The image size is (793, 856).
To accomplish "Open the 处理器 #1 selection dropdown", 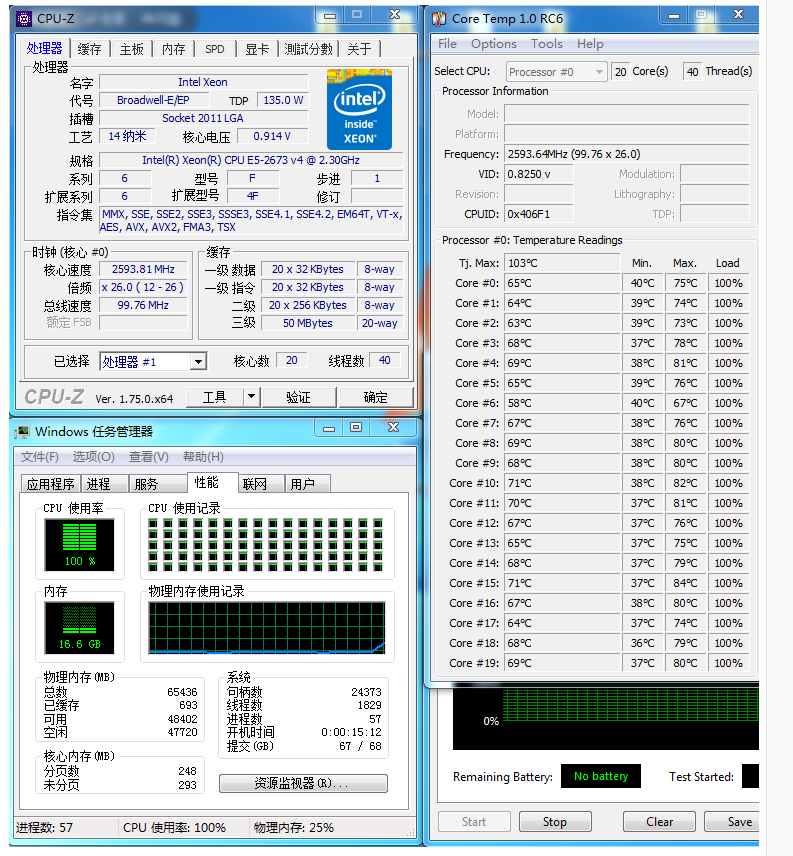I will (x=198, y=361).
